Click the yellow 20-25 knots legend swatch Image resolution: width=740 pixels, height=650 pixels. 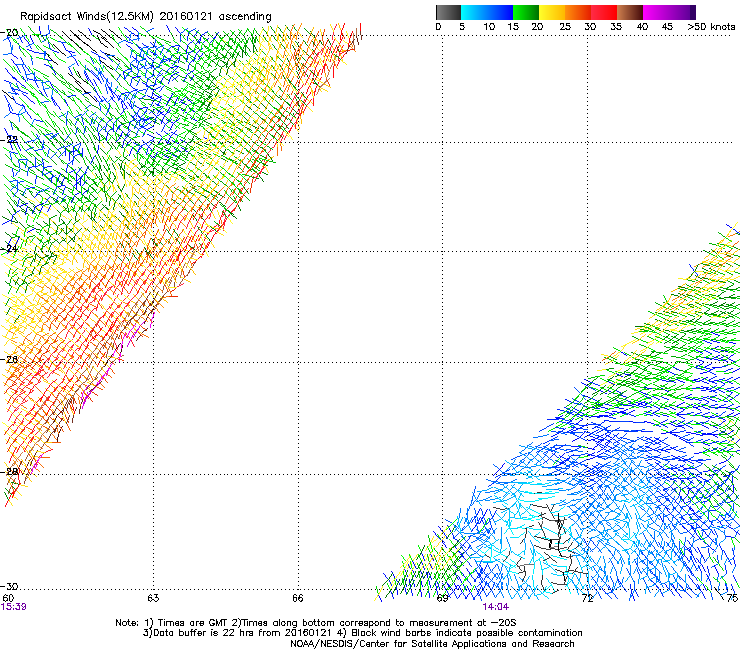tap(552, 12)
